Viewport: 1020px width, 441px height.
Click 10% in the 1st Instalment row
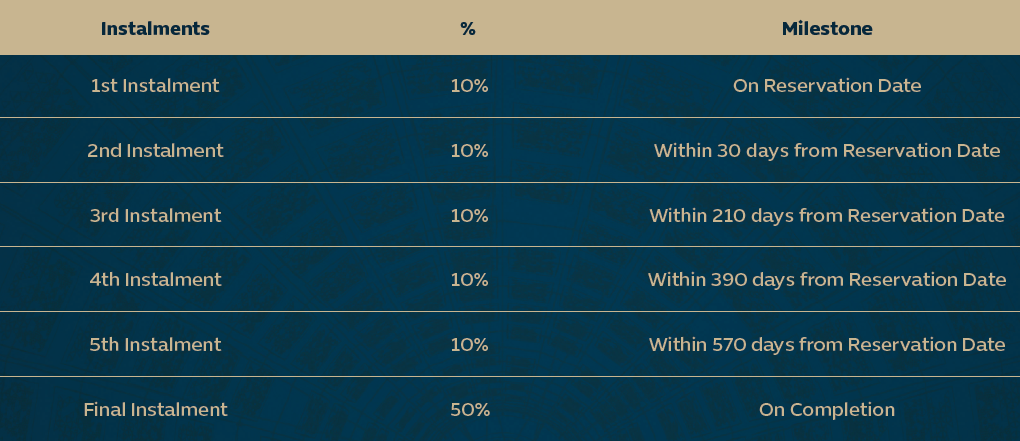point(470,86)
